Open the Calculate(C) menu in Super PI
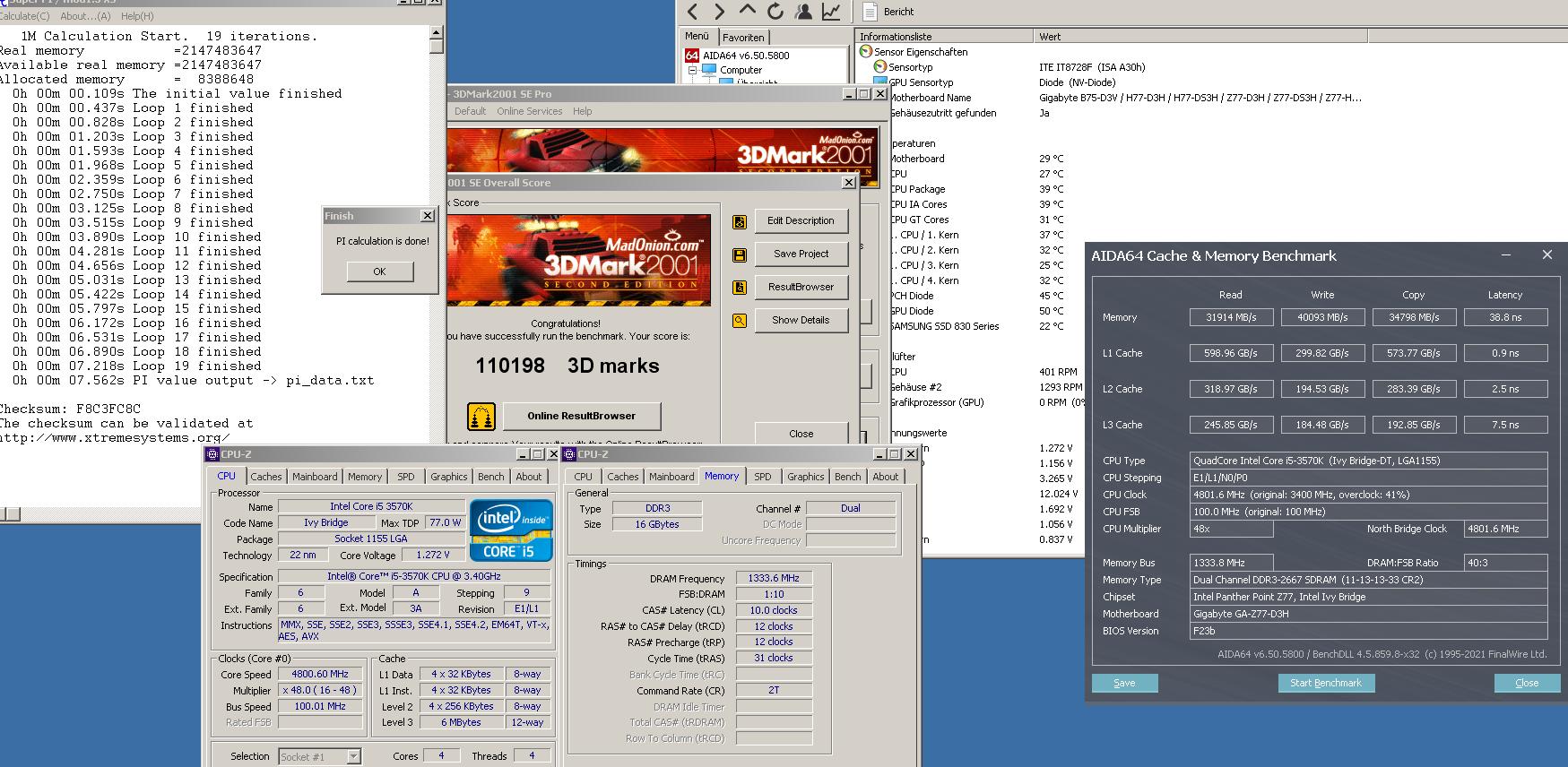Viewport: 1568px width, 767px height. pos(25,16)
